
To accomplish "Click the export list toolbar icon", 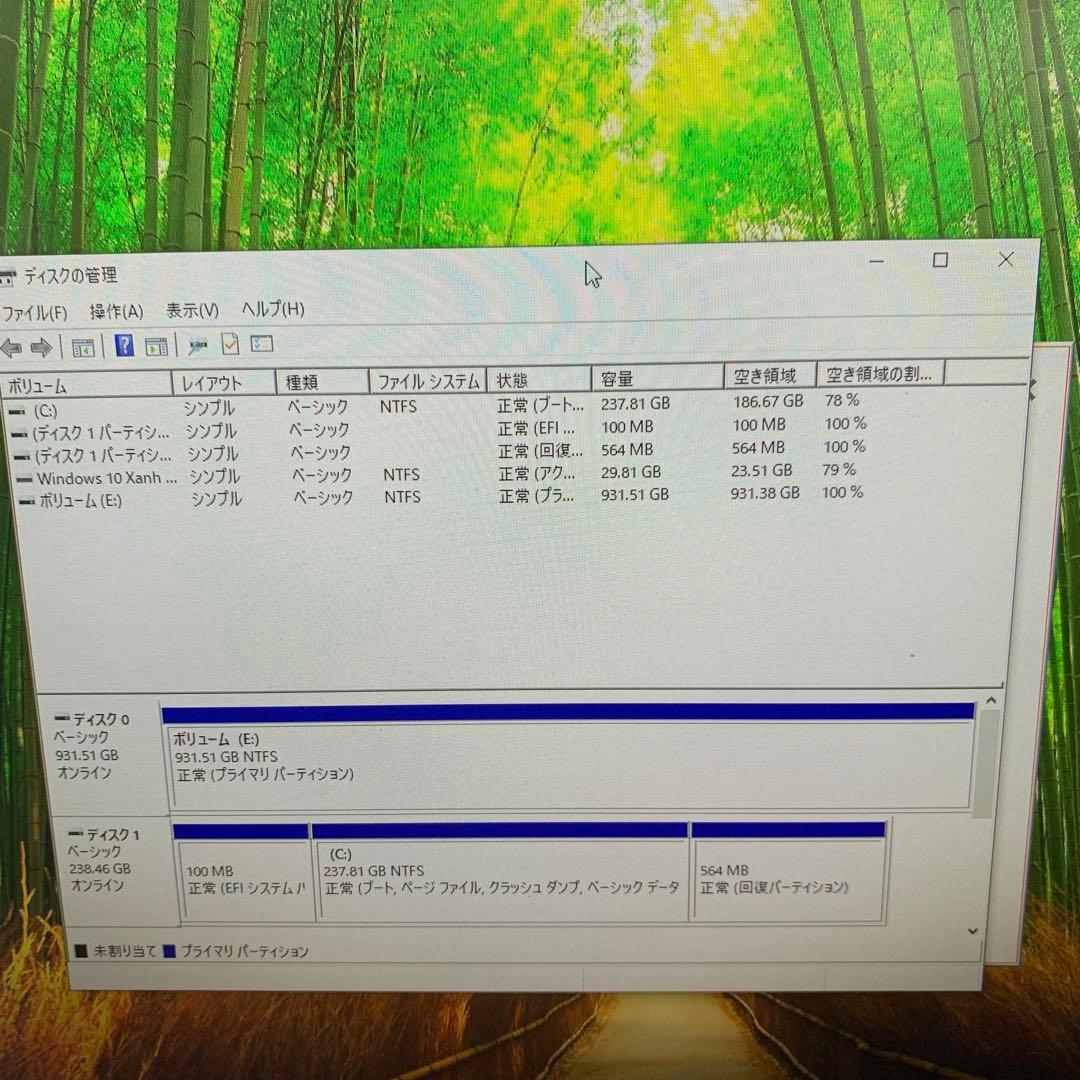I will point(261,345).
